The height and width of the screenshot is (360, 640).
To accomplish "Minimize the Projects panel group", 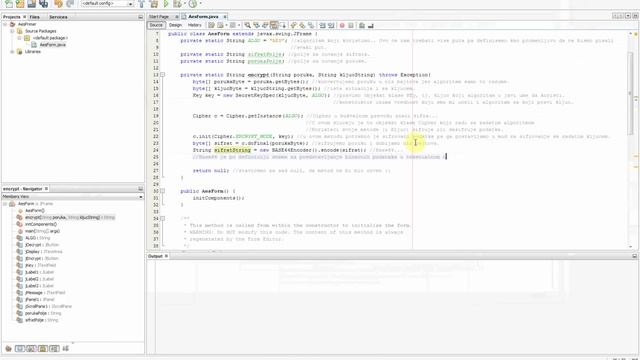I will (140, 17).
